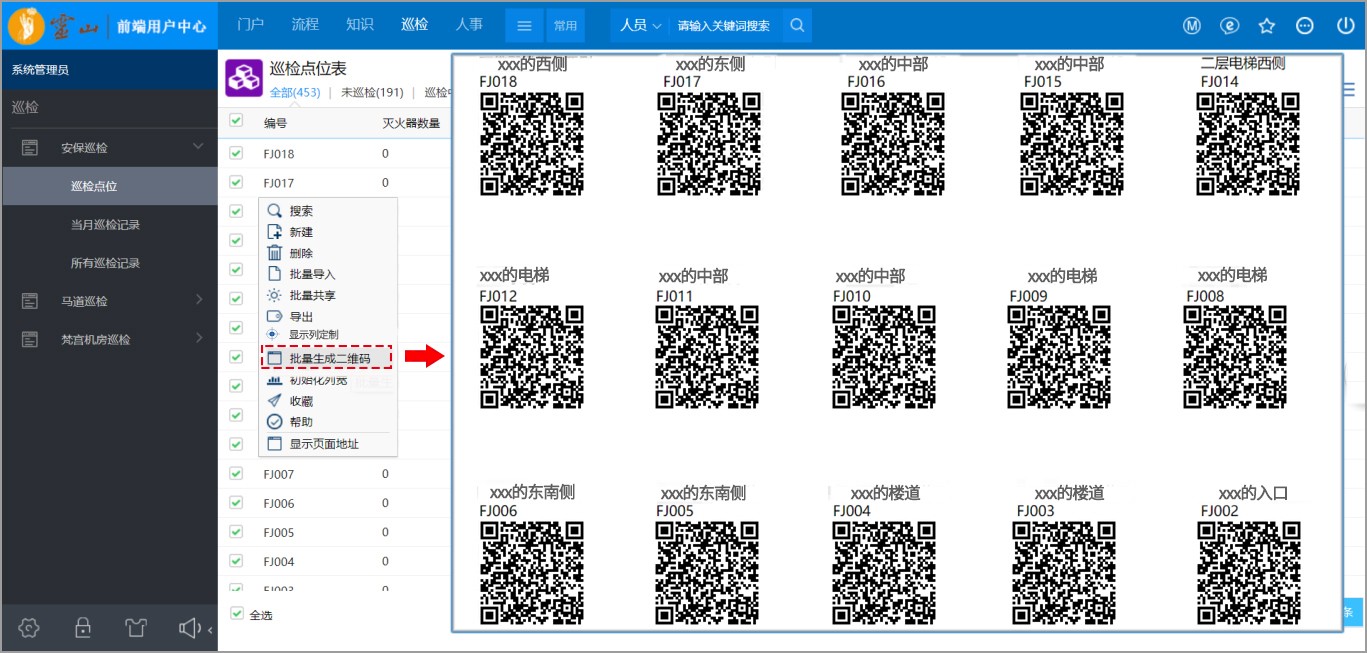Expand the 梵宫机房巡检 section chevron
Image resolution: width=1367 pixels, height=653 pixels.
click(x=199, y=338)
